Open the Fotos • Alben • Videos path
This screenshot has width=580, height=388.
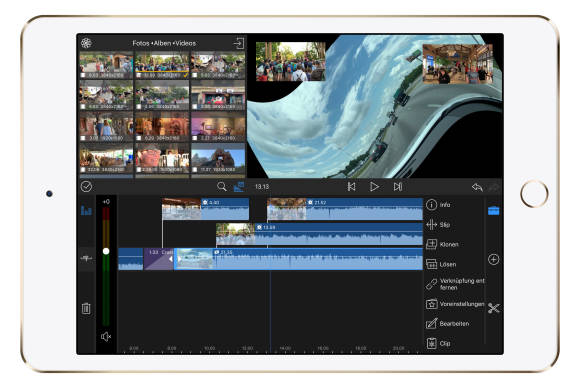(x=164, y=43)
